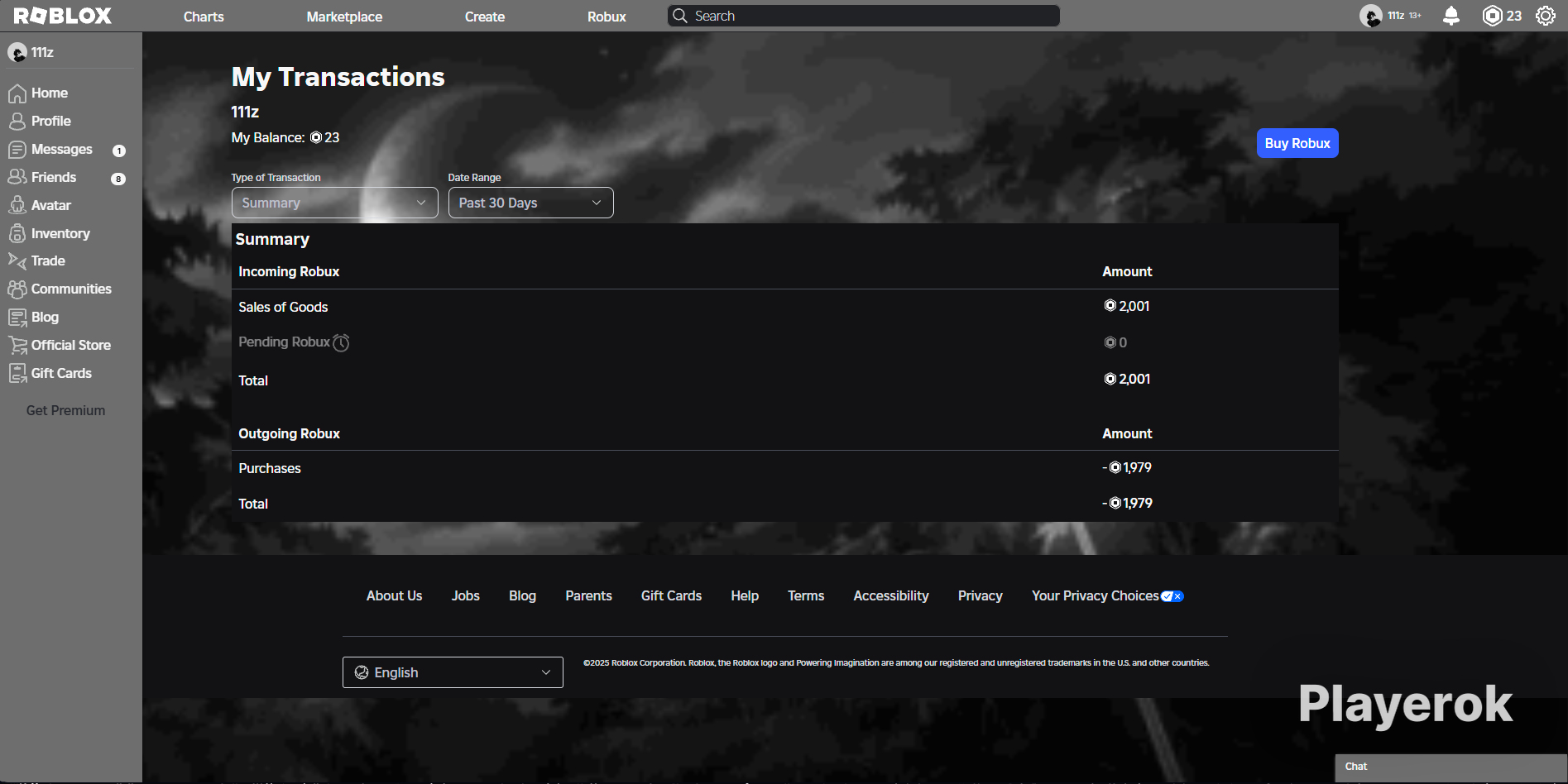The width and height of the screenshot is (1568, 784).
Task: Click the Communities icon in sidebar
Action: (x=17, y=289)
